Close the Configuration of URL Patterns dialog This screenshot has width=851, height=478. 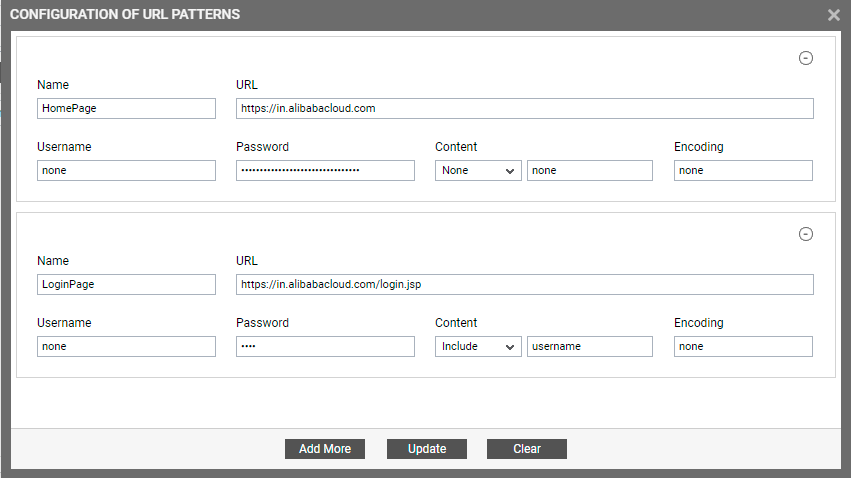pos(834,15)
